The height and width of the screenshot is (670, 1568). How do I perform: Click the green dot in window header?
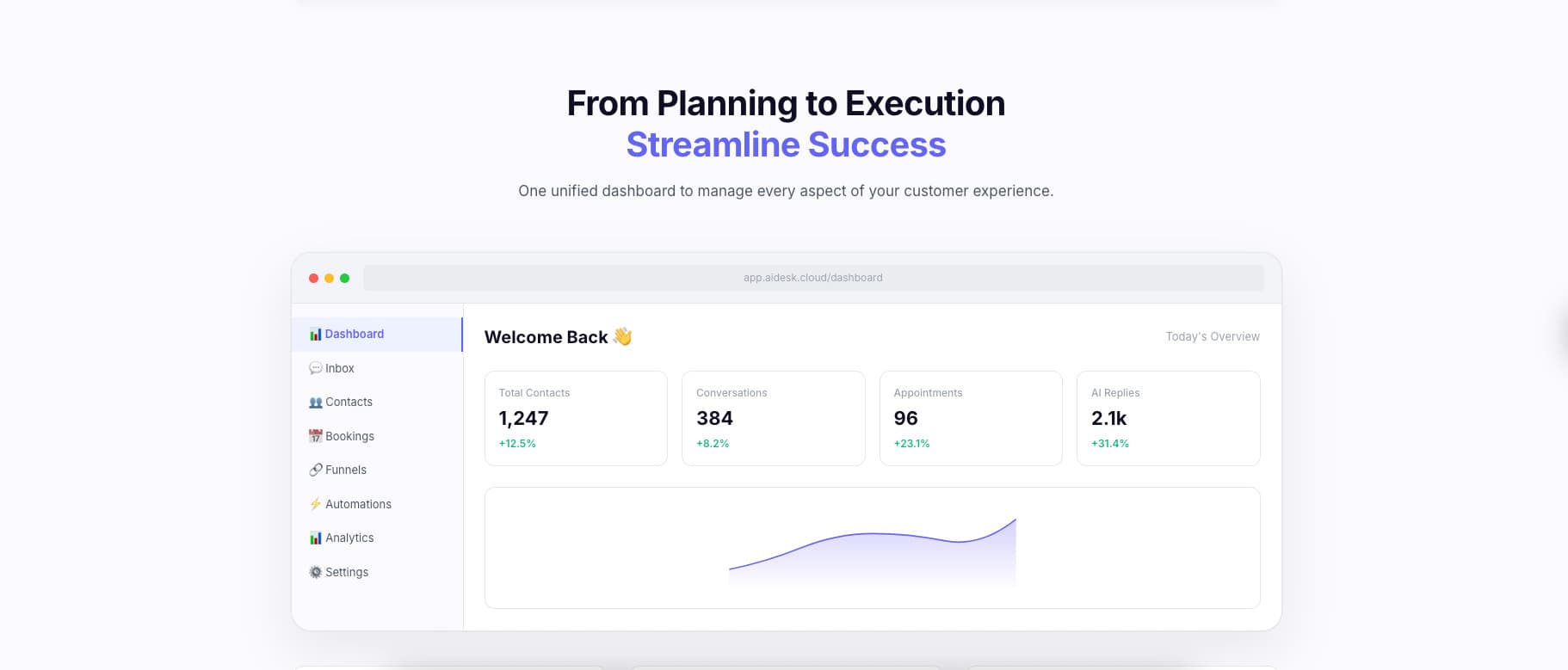(344, 278)
